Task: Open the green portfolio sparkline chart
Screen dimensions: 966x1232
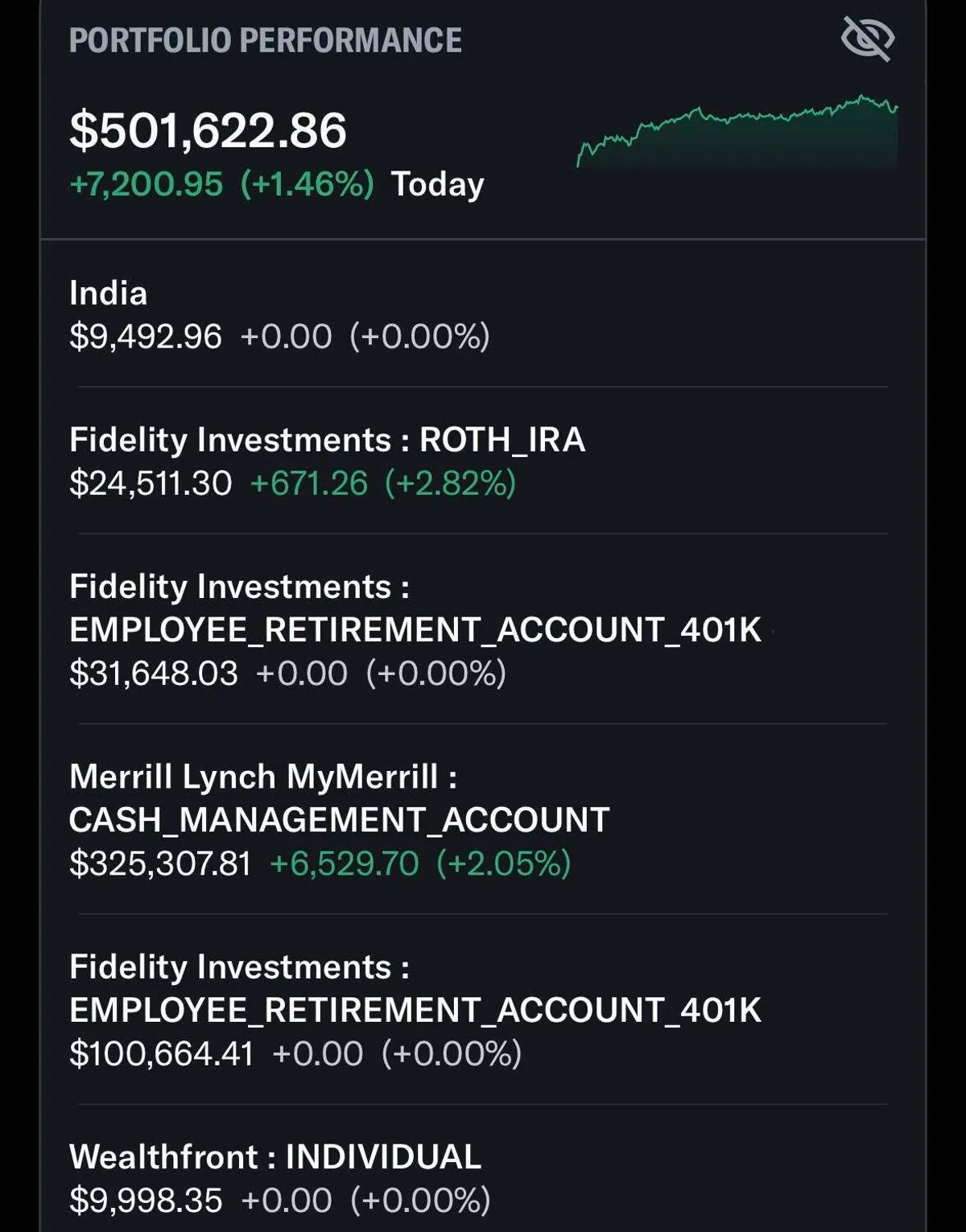Action: [737, 131]
